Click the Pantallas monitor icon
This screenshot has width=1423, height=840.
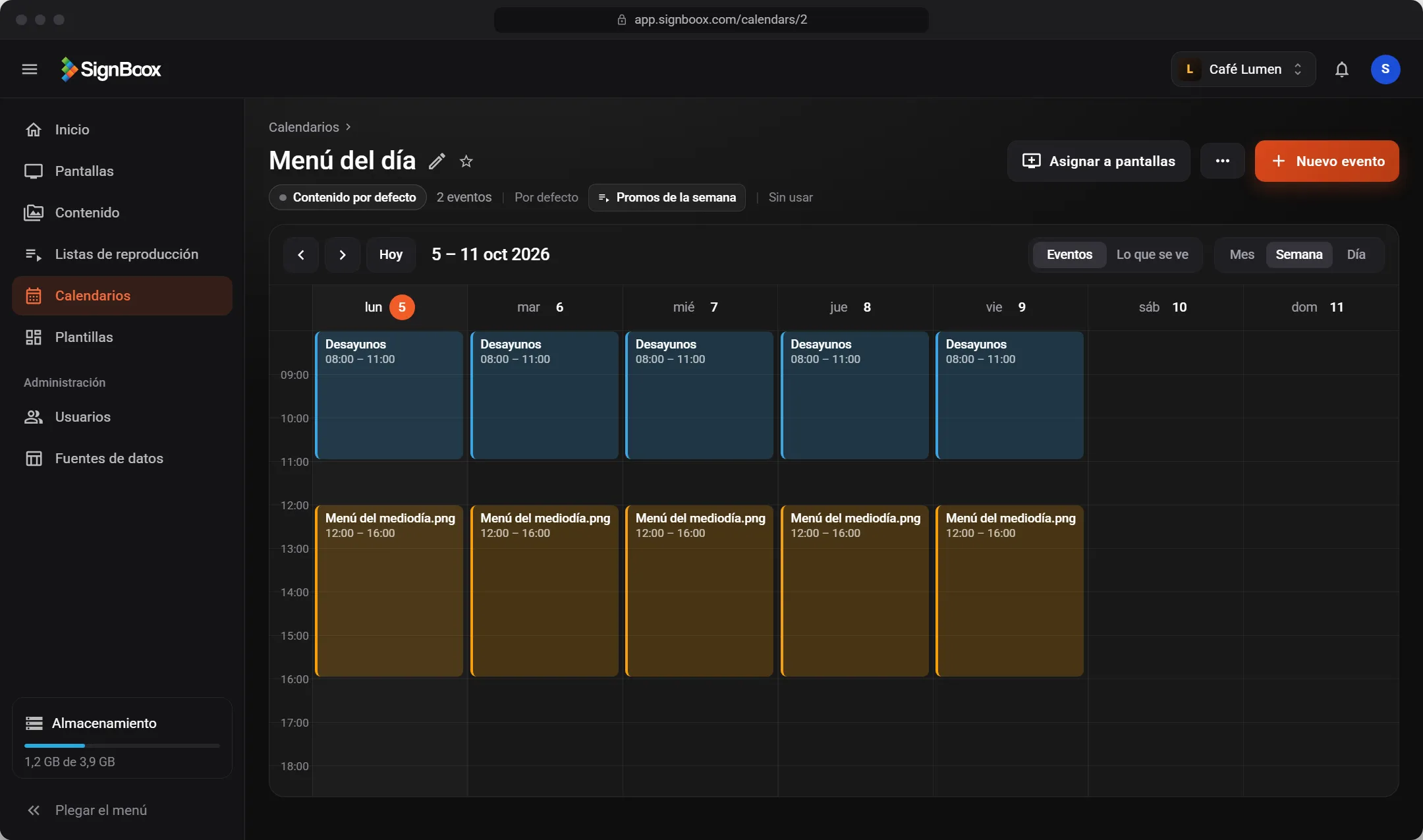(34, 171)
